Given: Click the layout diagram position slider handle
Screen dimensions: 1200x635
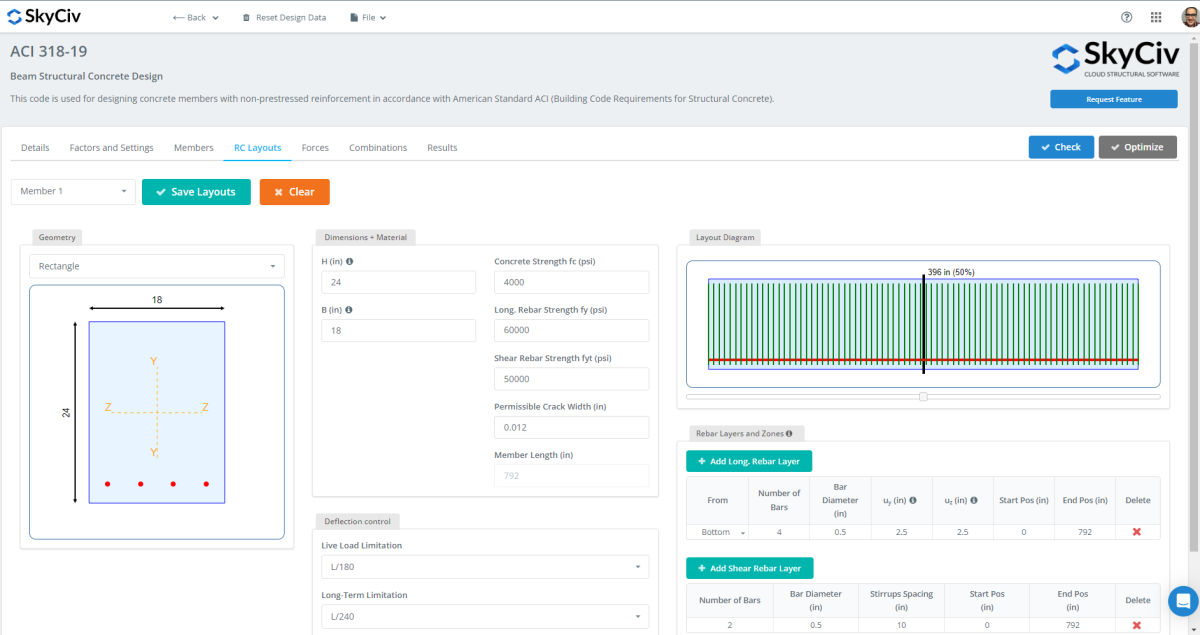Looking at the screenshot, I should [x=923, y=397].
